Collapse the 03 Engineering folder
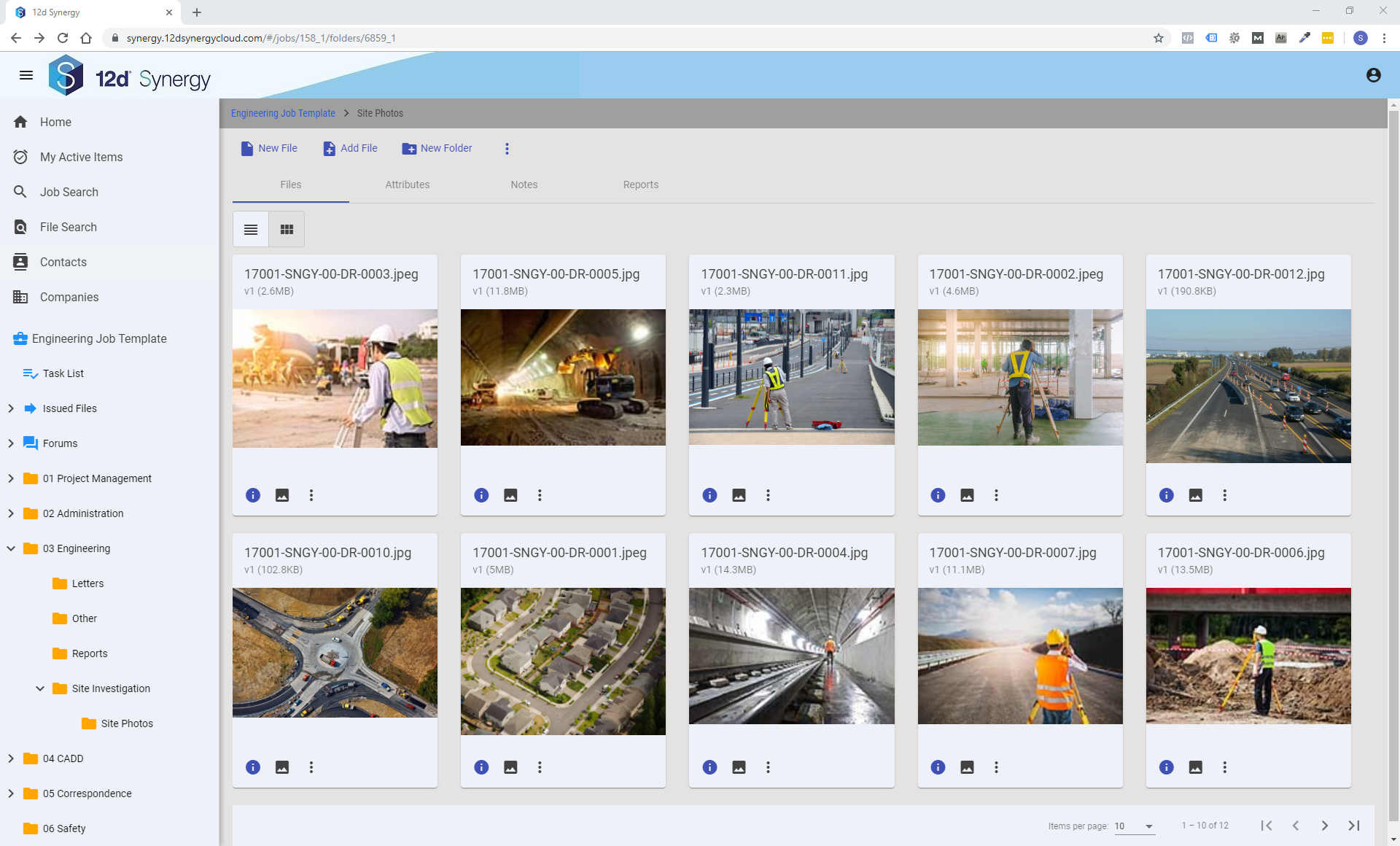 pyautogui.click(x=11, y=548)
